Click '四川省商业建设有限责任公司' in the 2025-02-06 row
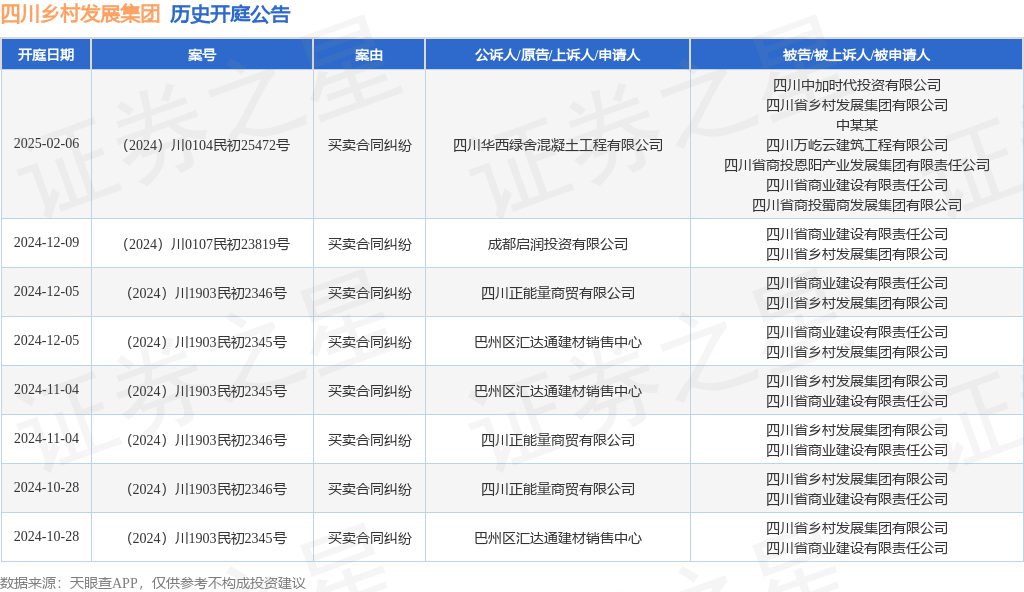1024x592 pixels. coord(857,185)
